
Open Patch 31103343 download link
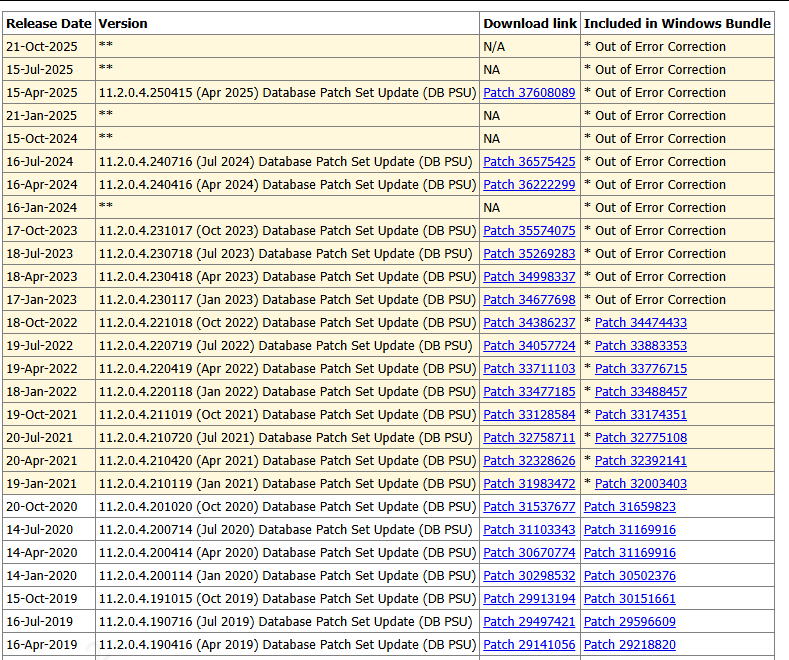[x=529, y=530]
